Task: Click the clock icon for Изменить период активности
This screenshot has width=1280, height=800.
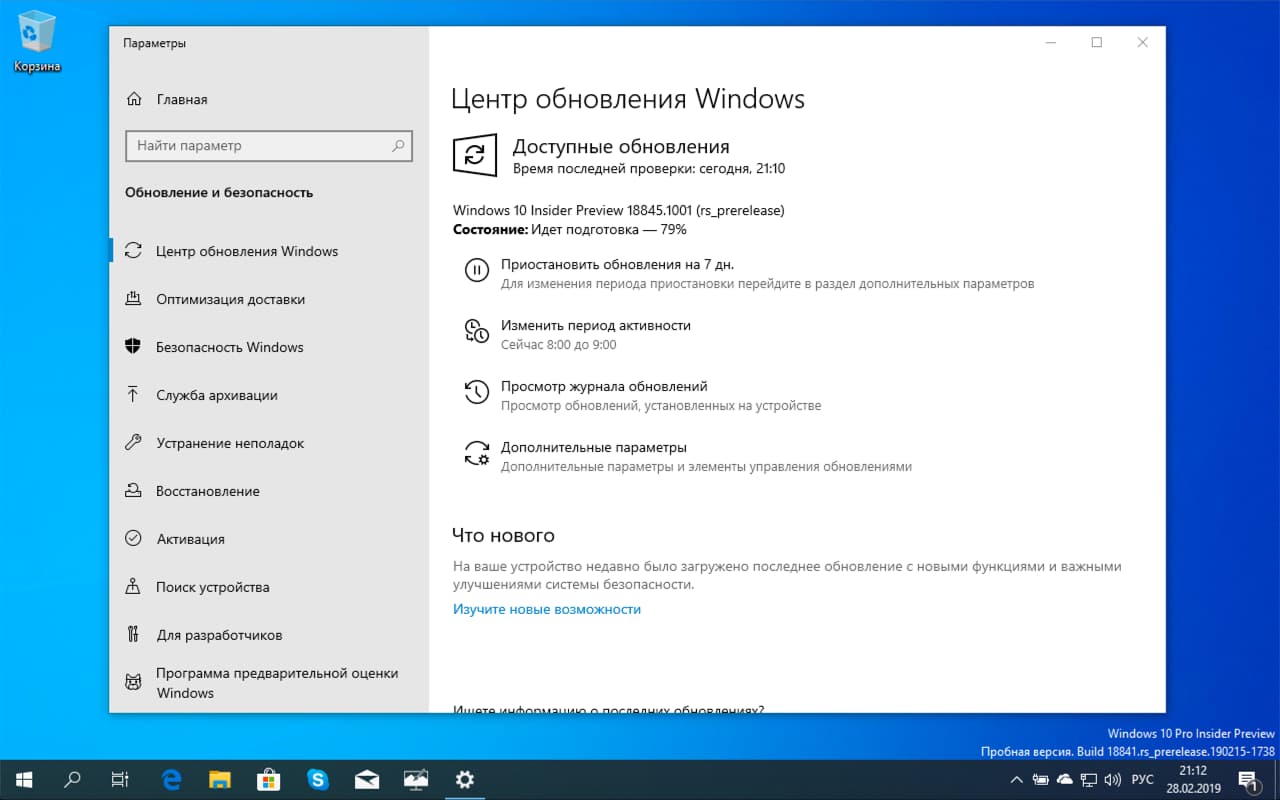Action: pos(476,331)
